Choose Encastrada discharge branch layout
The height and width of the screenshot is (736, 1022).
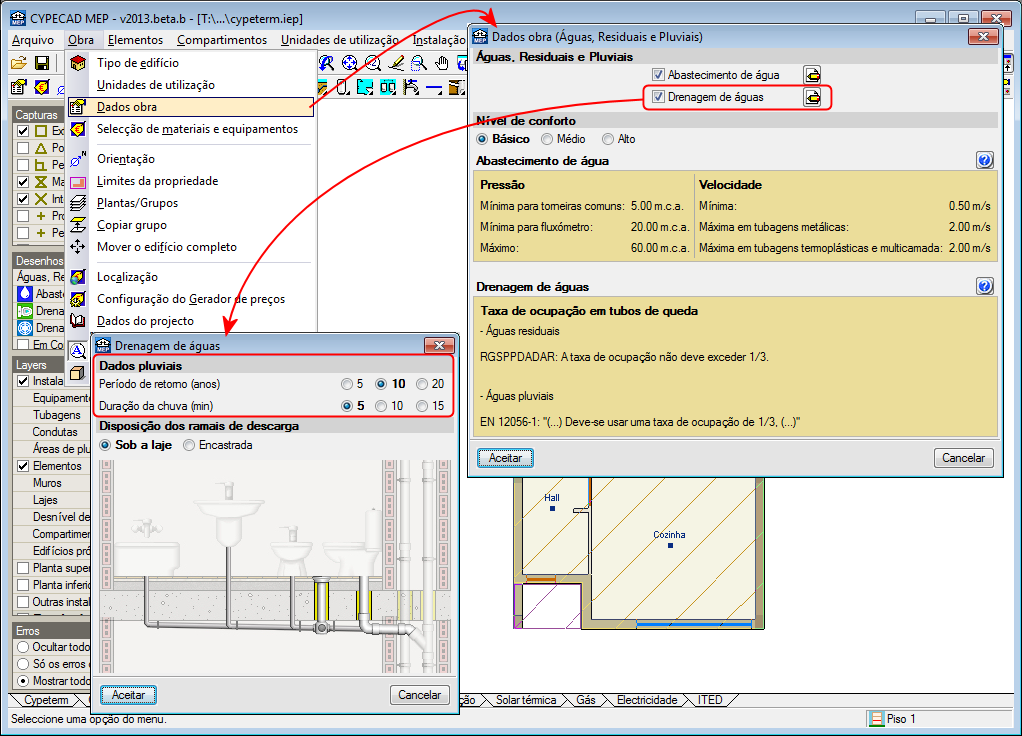click(x=189, y=445)
